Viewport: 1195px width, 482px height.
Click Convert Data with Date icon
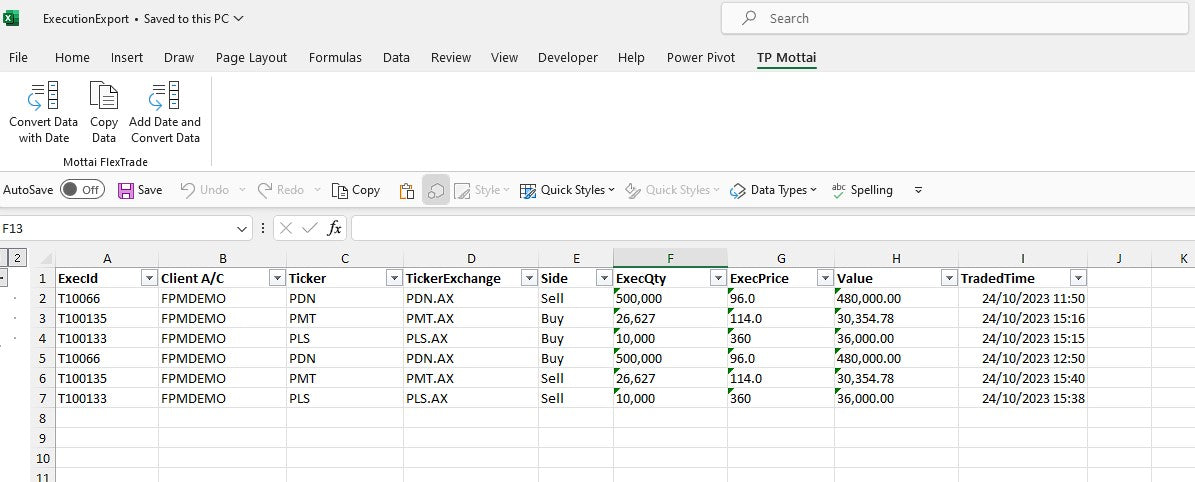click(x=43, y=95)
